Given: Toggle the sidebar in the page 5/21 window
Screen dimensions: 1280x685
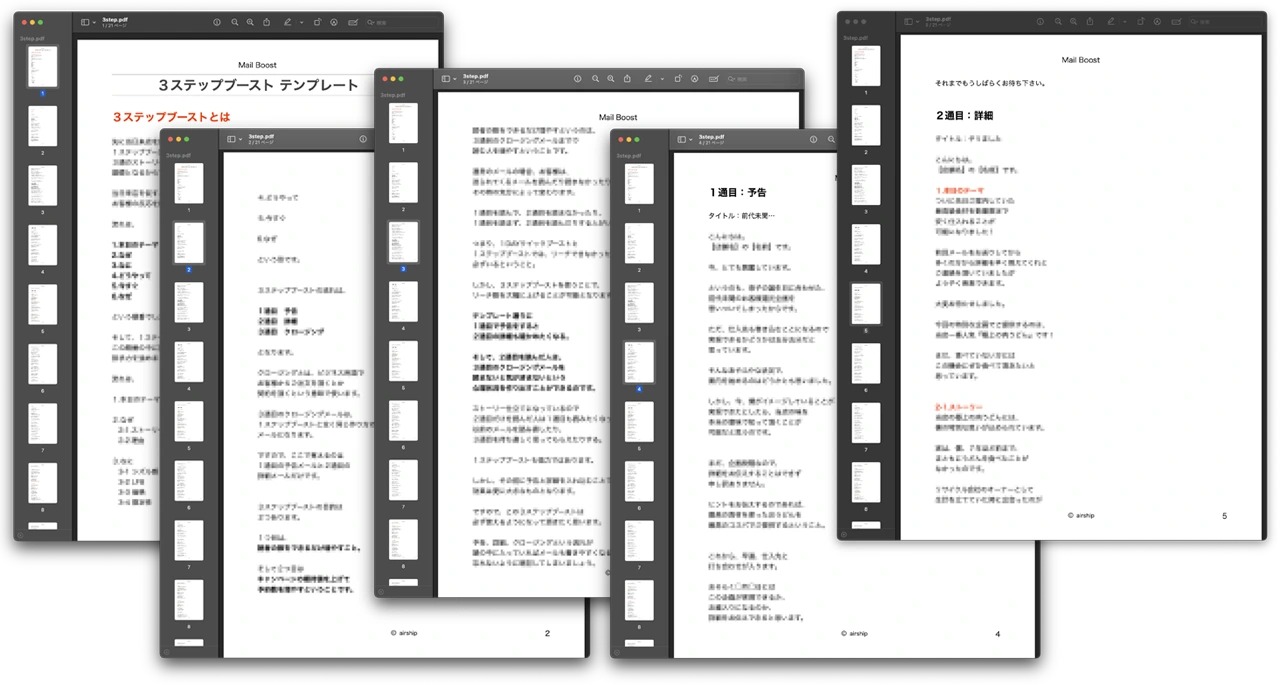Looking at the screenshot, I should coord(909,21).
